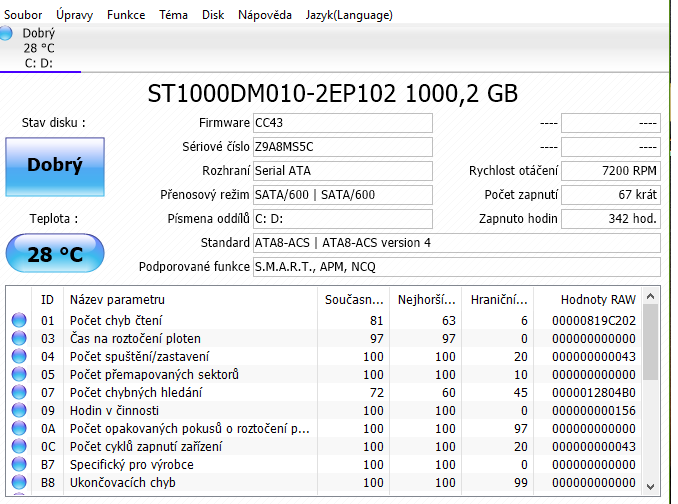Click status icon for Specifický pro výrobce
Image resolution: width=678 pixels, height=504 pixels.
coord(19,464)
